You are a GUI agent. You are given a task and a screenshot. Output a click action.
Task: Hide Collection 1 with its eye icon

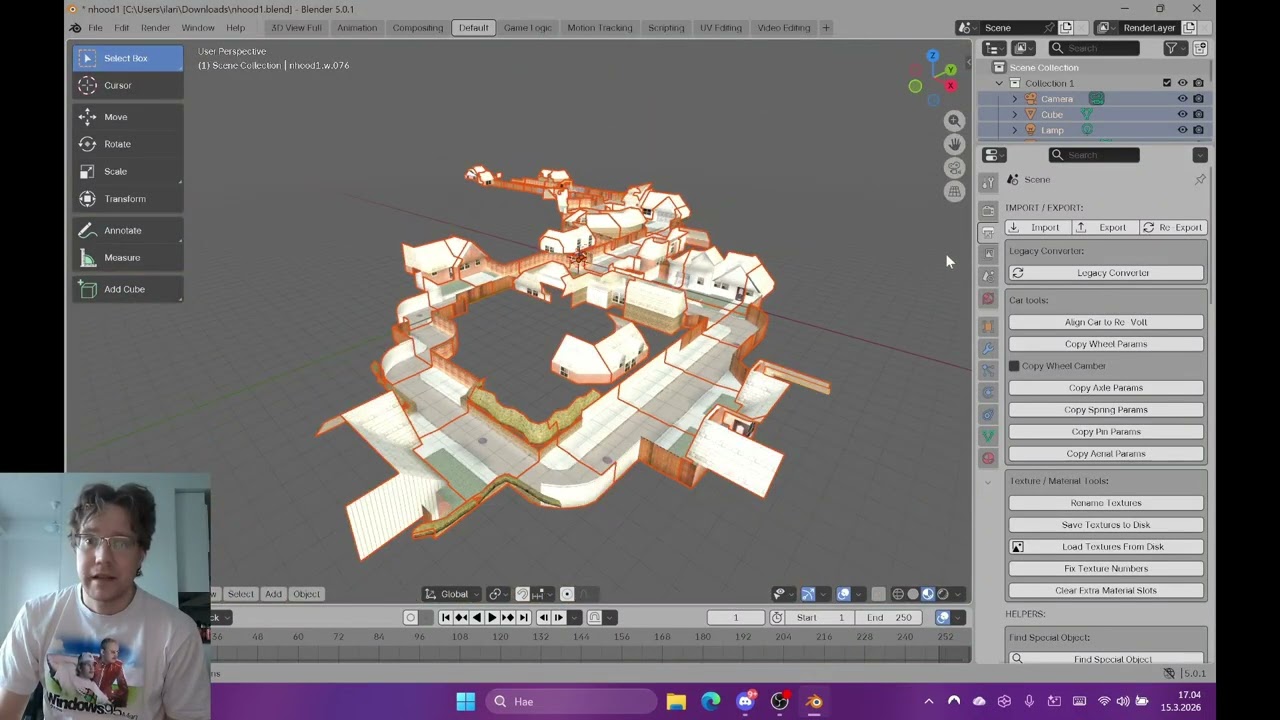click(1182, 83)
